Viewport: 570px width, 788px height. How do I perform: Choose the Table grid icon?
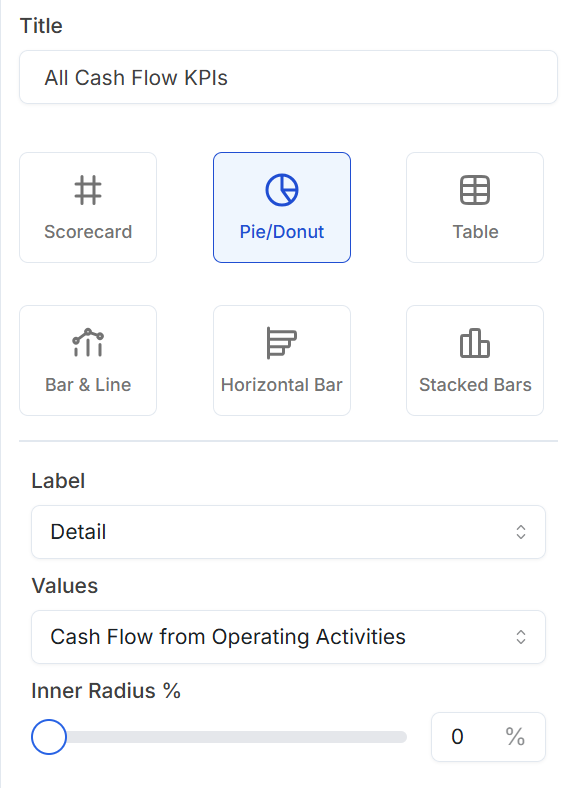475,190
